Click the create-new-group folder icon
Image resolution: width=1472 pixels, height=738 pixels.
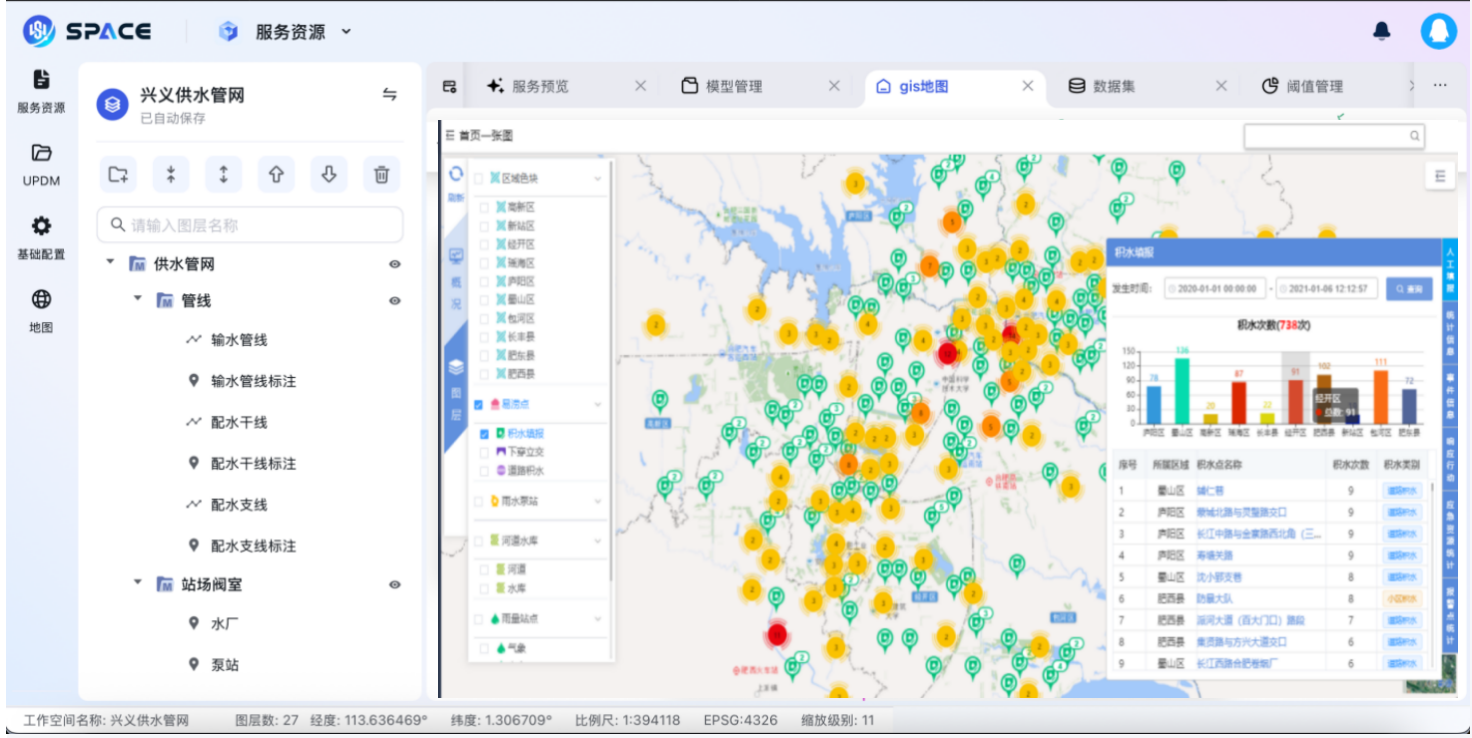click(119, 174)
